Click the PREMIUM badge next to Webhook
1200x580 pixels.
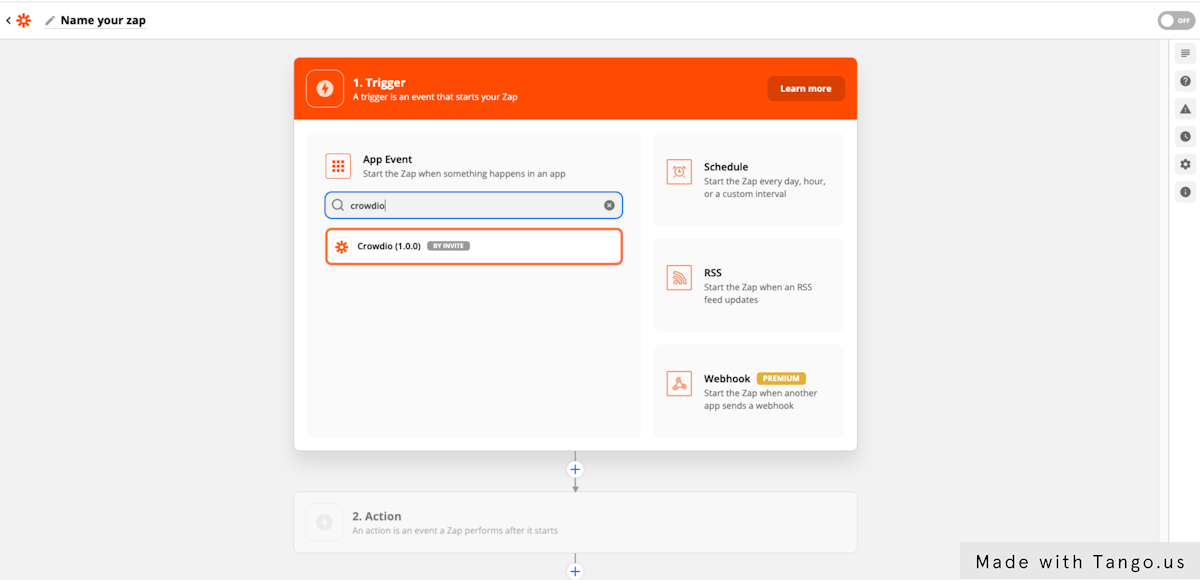[x=781, y=379]
